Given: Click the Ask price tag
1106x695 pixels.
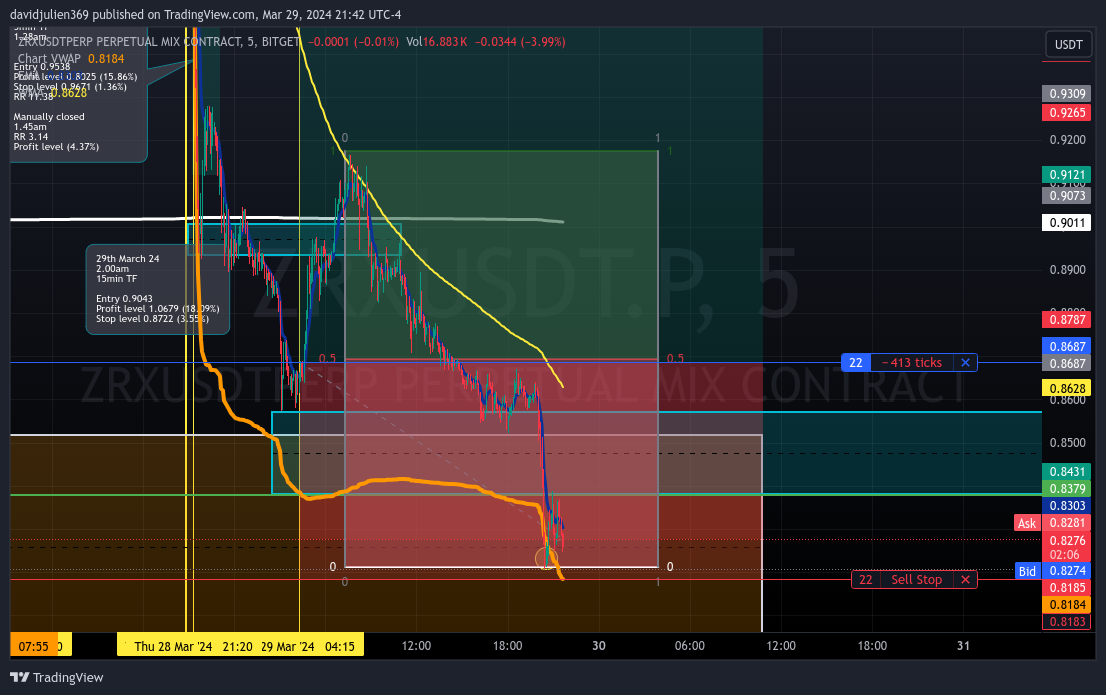Looking at the screenshot, I should pyautogui.click(x=1027, y=523).
